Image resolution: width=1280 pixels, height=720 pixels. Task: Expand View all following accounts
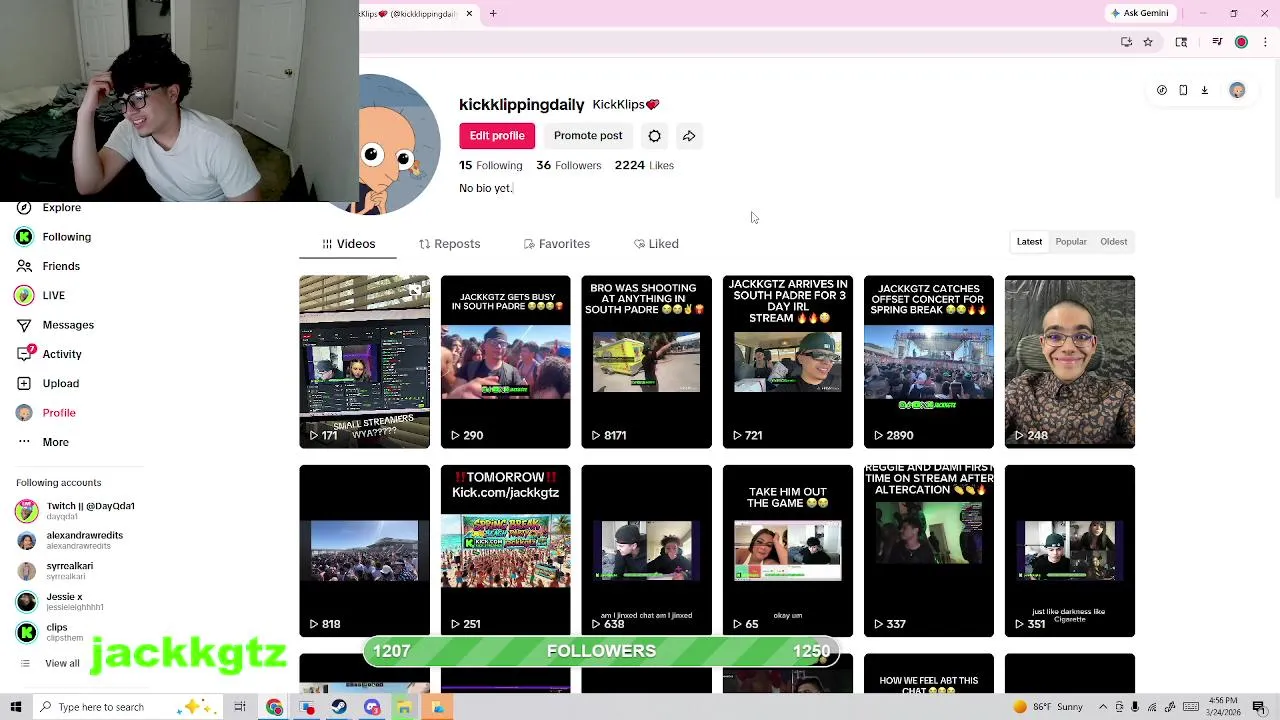[x=49, y=663]
